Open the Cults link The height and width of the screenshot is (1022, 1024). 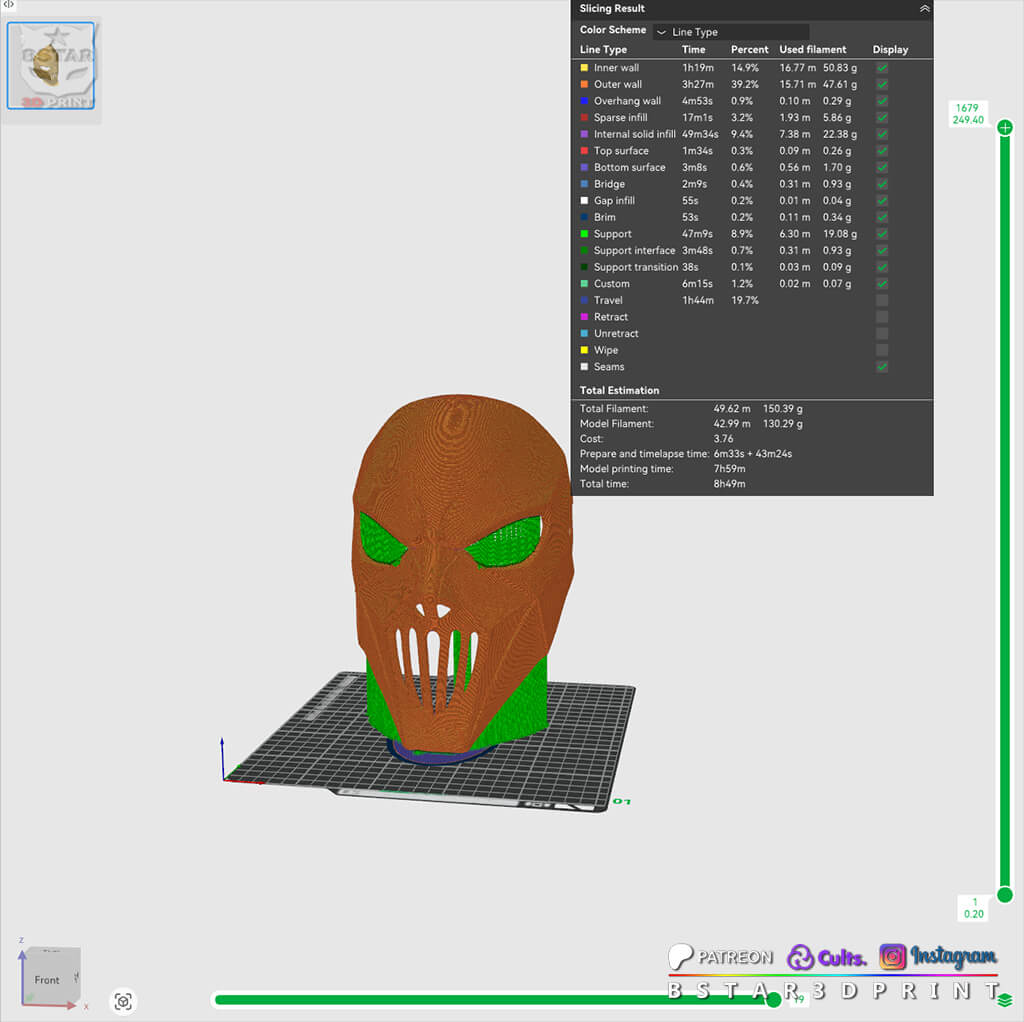(x=826, y=957)
